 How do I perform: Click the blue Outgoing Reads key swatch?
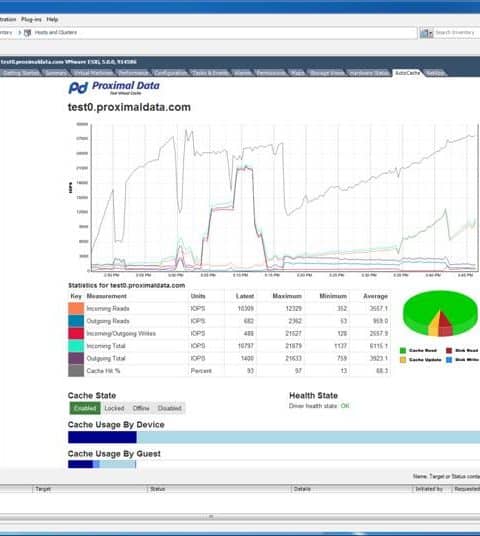point(76,321)
